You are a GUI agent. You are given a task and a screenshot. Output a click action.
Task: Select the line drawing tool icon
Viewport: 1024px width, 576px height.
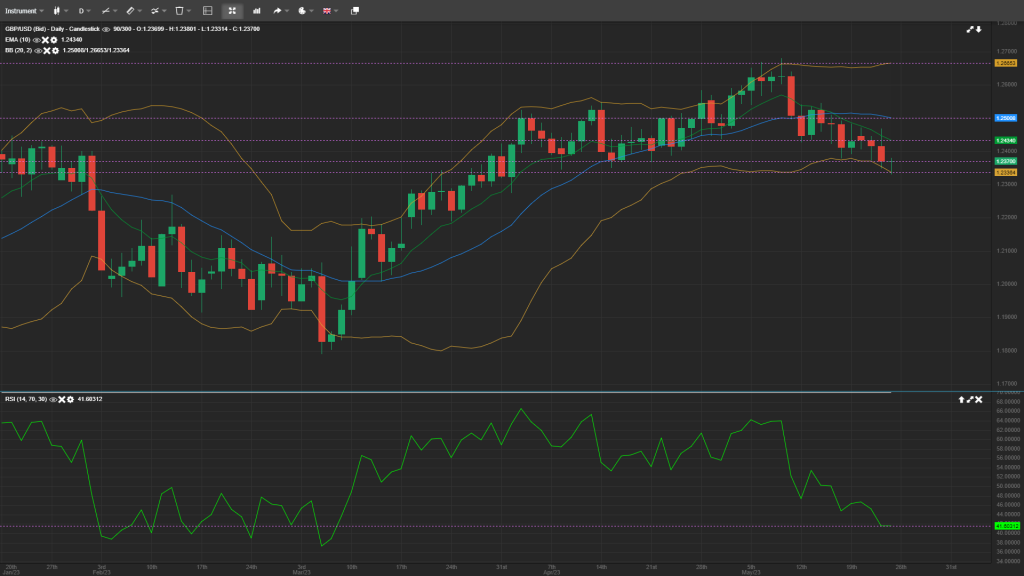click(x=106, y=11)
